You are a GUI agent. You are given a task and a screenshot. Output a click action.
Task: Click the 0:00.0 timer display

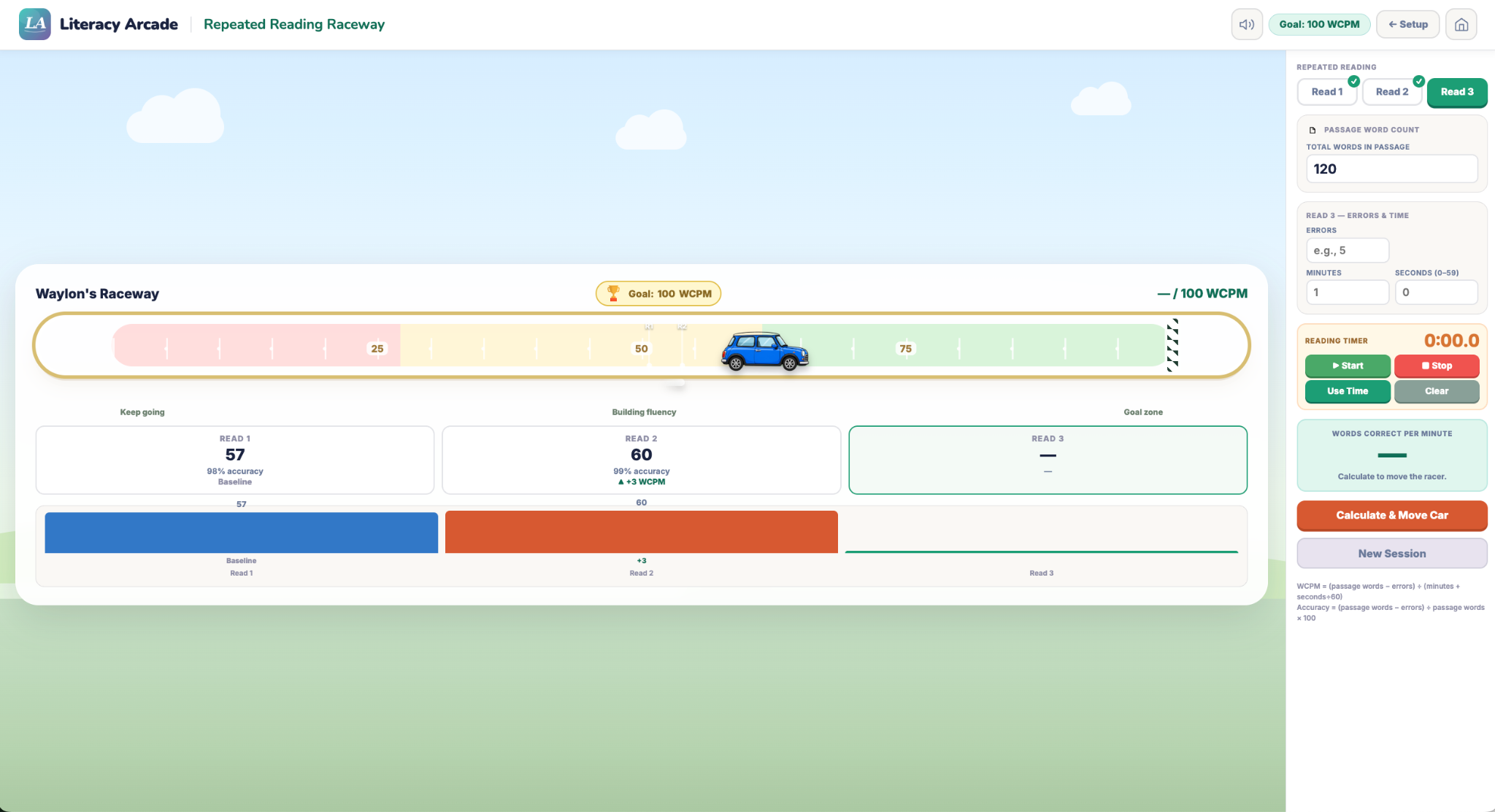tap(1451, 341)
